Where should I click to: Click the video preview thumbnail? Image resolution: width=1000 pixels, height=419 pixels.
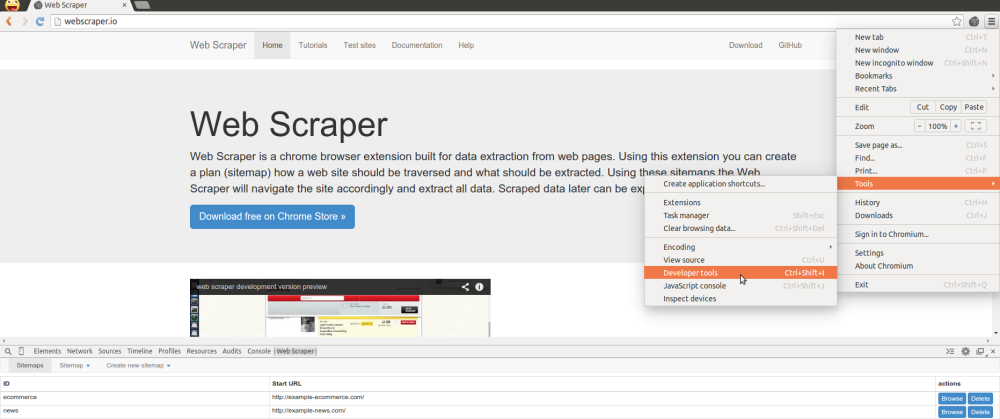(x=340, y=307)
